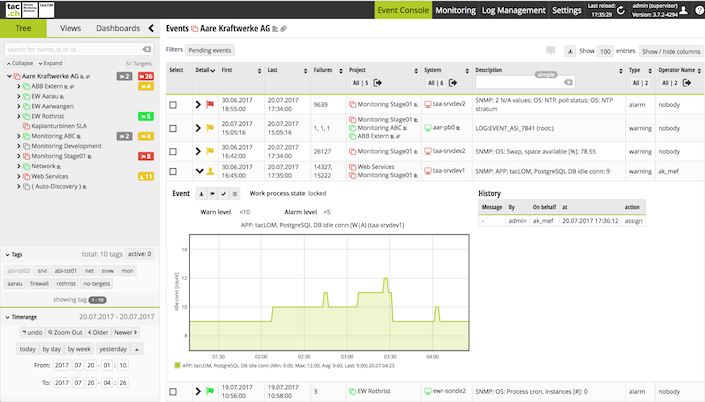The height and width of the screenshot is (402, 705).
Task: Collapse the left sidebar with the arrow
Action: (151, 28)
